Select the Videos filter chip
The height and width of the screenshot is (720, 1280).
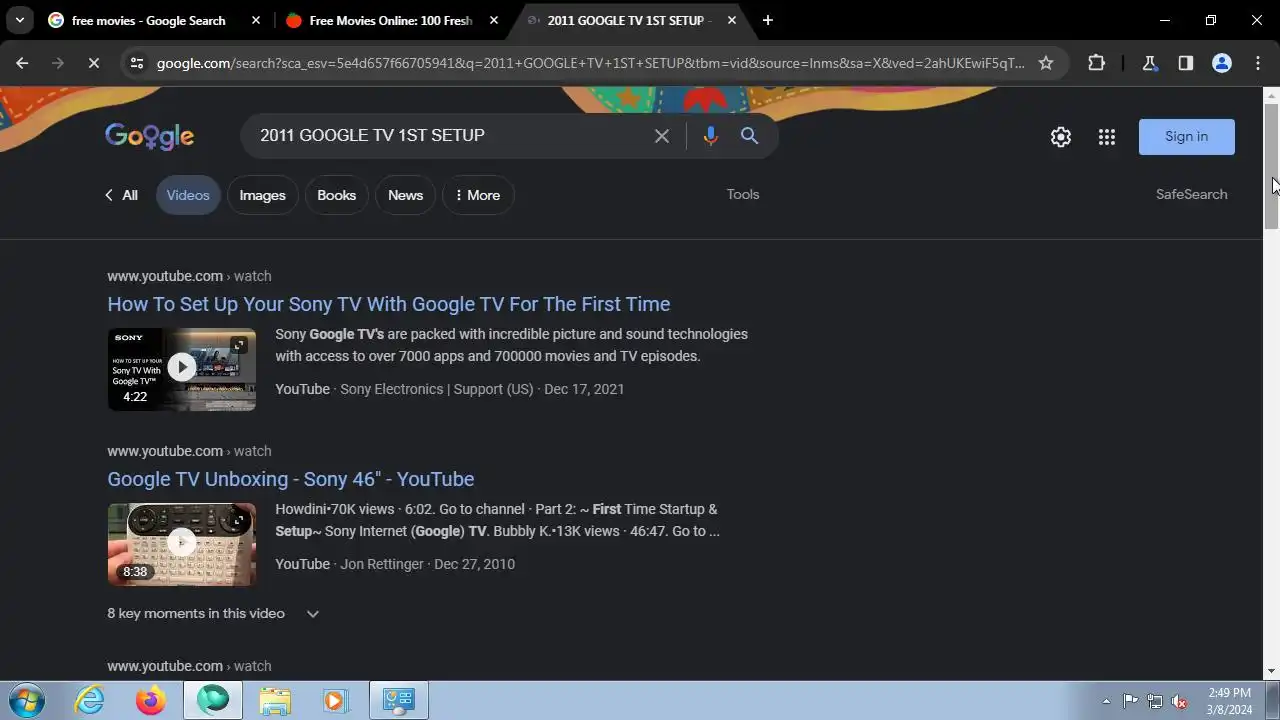point(188,195)
